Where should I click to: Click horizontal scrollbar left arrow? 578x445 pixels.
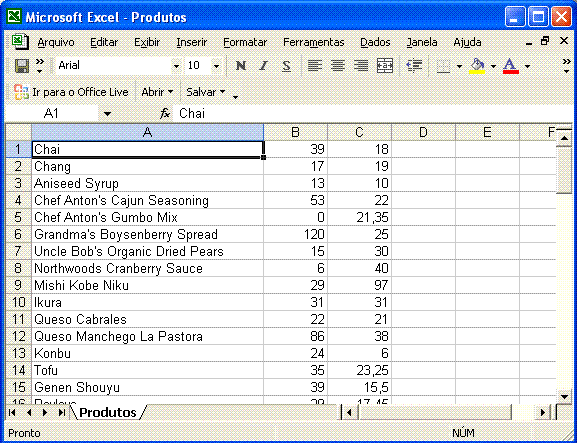349,412
